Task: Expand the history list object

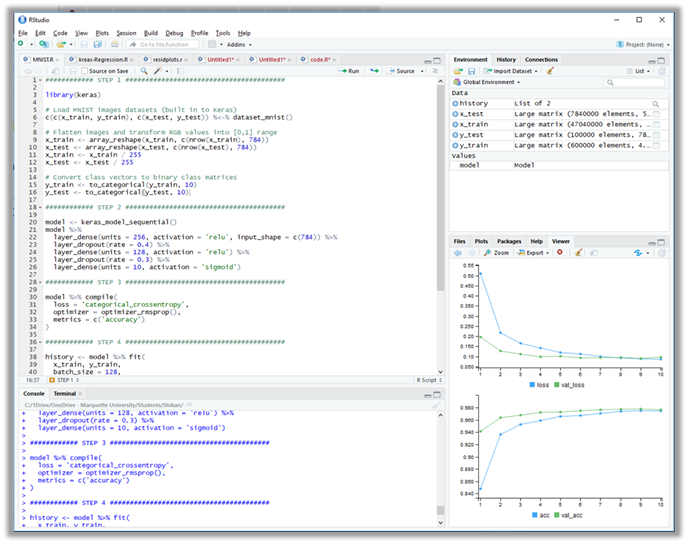Action: [456, 103]
